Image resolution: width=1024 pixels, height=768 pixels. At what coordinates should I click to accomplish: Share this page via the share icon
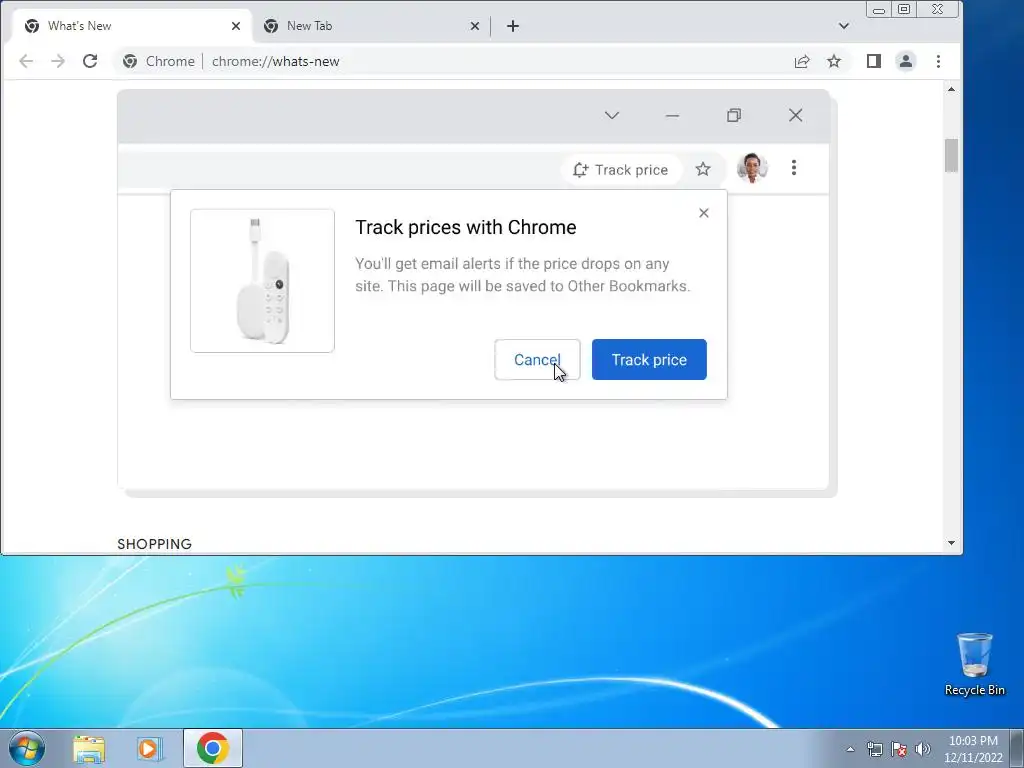click(x=802, y=61)
